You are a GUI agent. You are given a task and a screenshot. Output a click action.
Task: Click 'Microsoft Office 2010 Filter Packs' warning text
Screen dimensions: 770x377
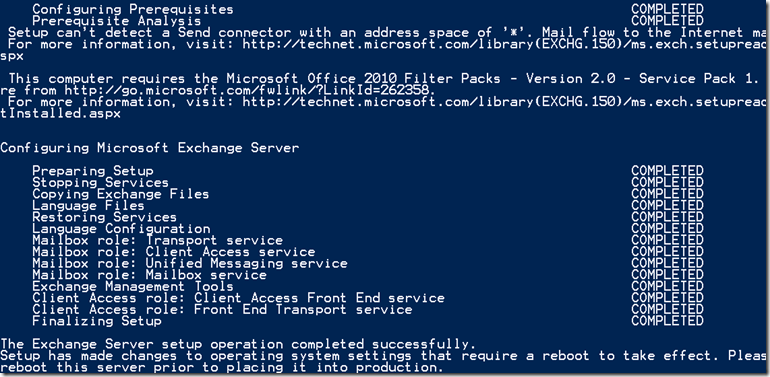[363, 79]
